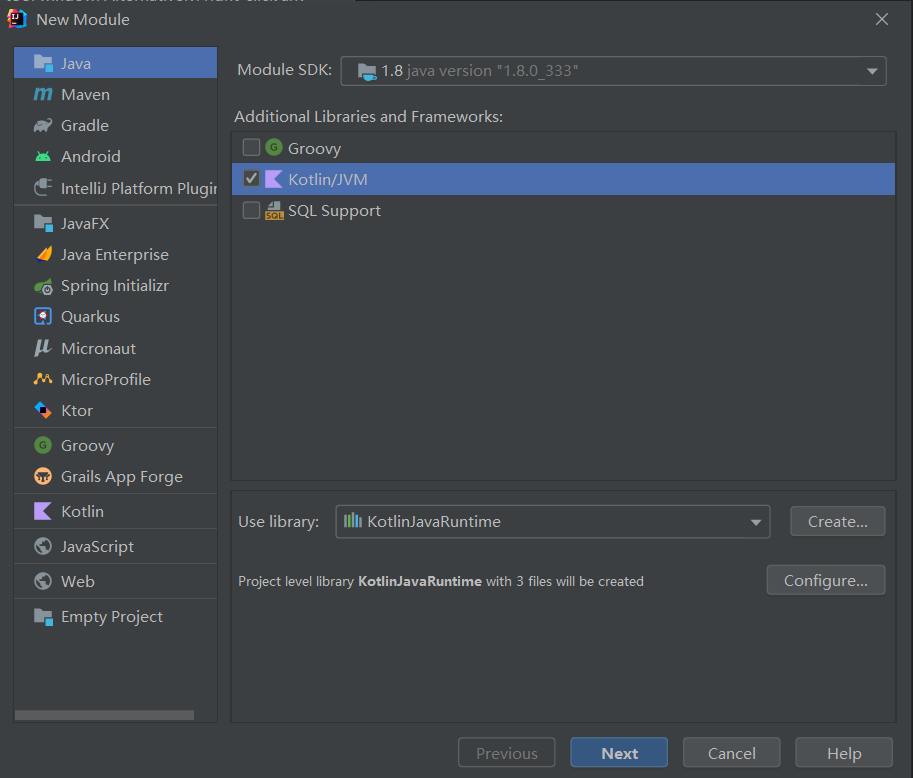913x778 pixels.
Task: Select the Android robot icon
Action: pos(43,156)
